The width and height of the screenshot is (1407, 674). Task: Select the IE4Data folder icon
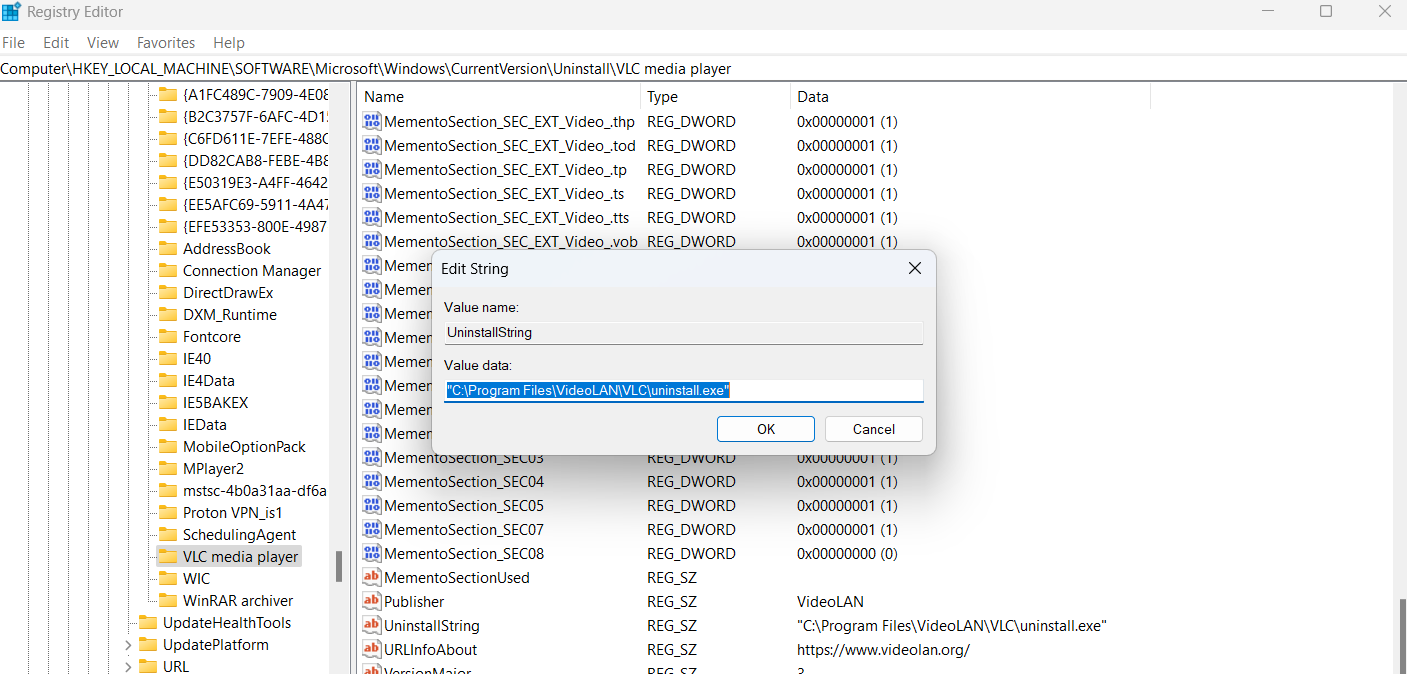tap(167, 381)
